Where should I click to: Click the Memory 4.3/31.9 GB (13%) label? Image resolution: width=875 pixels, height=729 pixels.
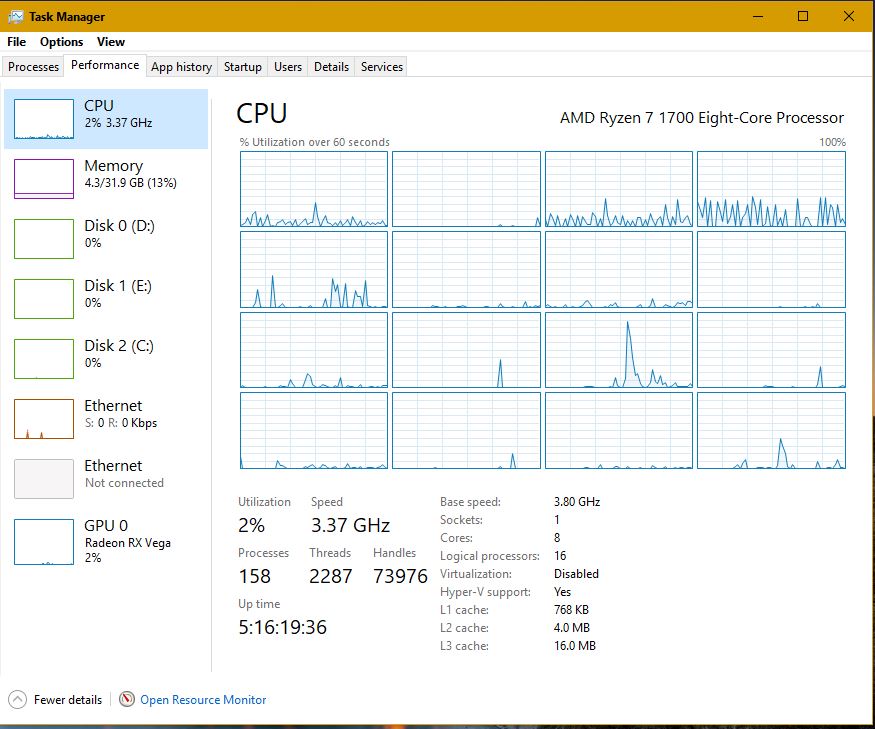pyautogui.click(x=131, y=174)
